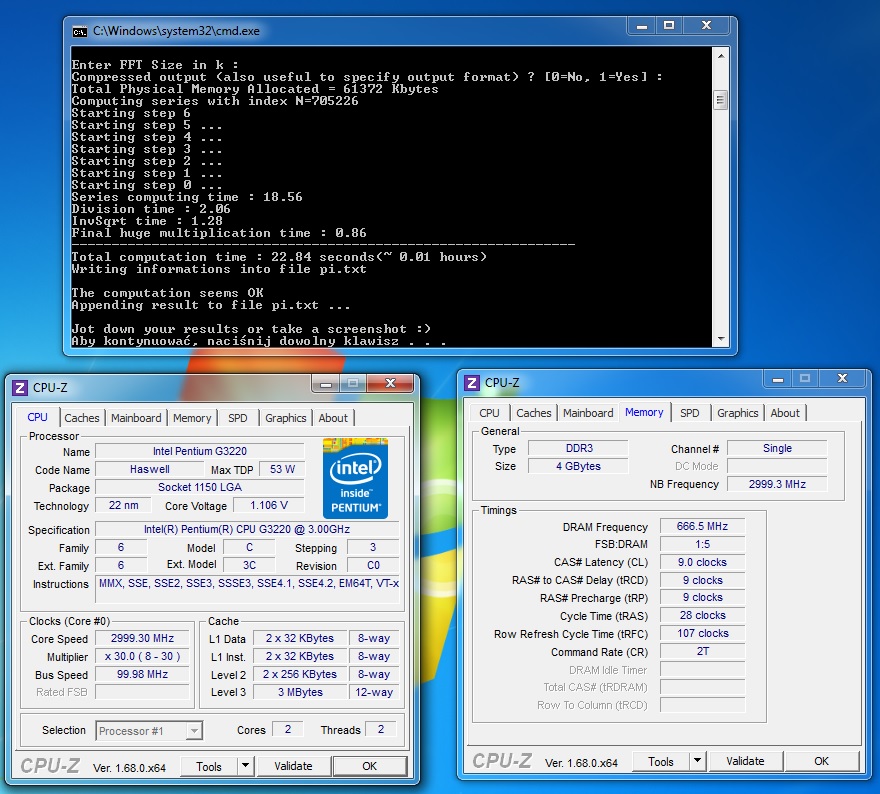Screen dimensions: 880x794
Task: Click the Max TDP 53 W value
Action: [282, 469]
